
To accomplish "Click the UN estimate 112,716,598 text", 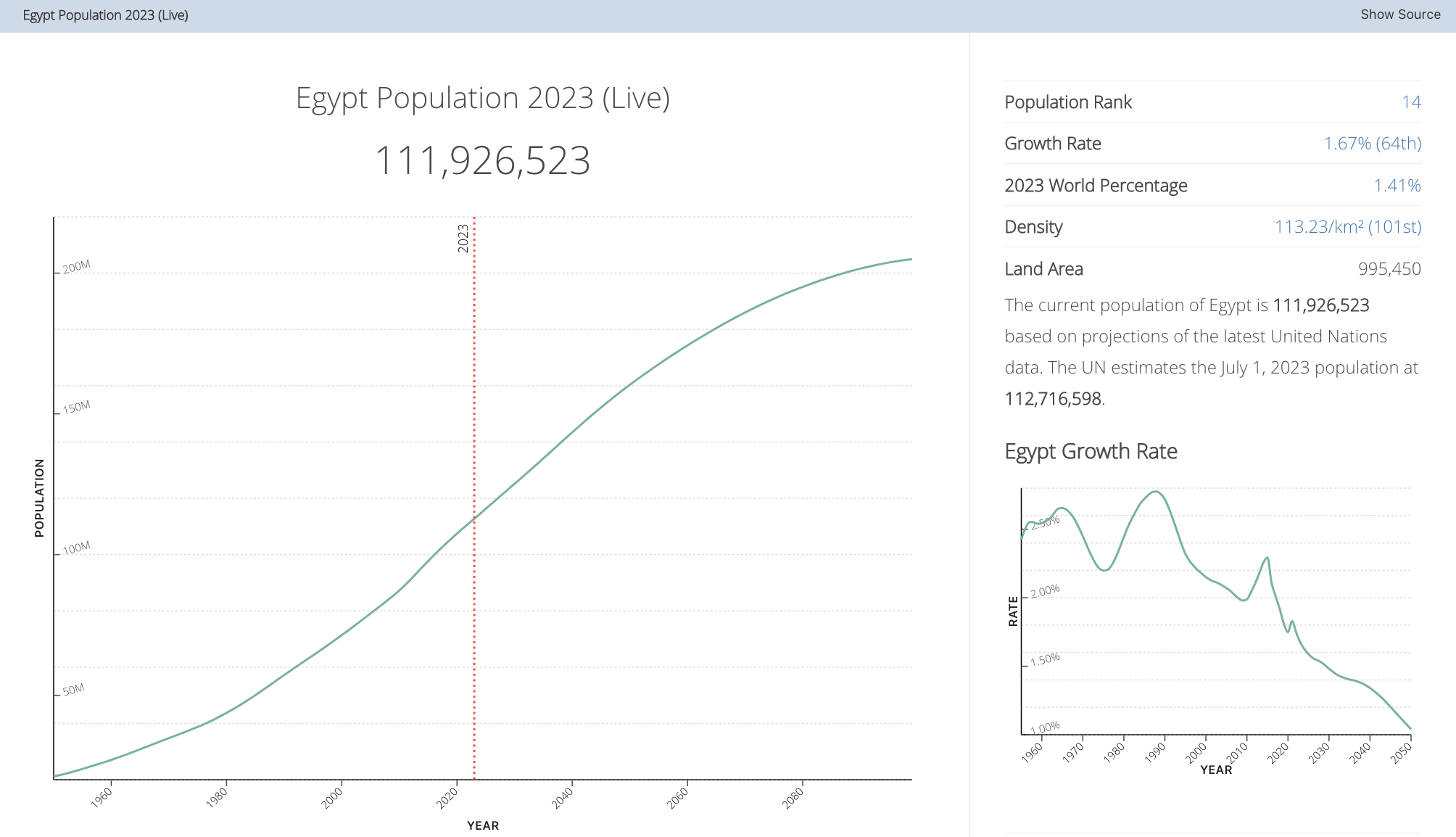I will coord(1053,399).
